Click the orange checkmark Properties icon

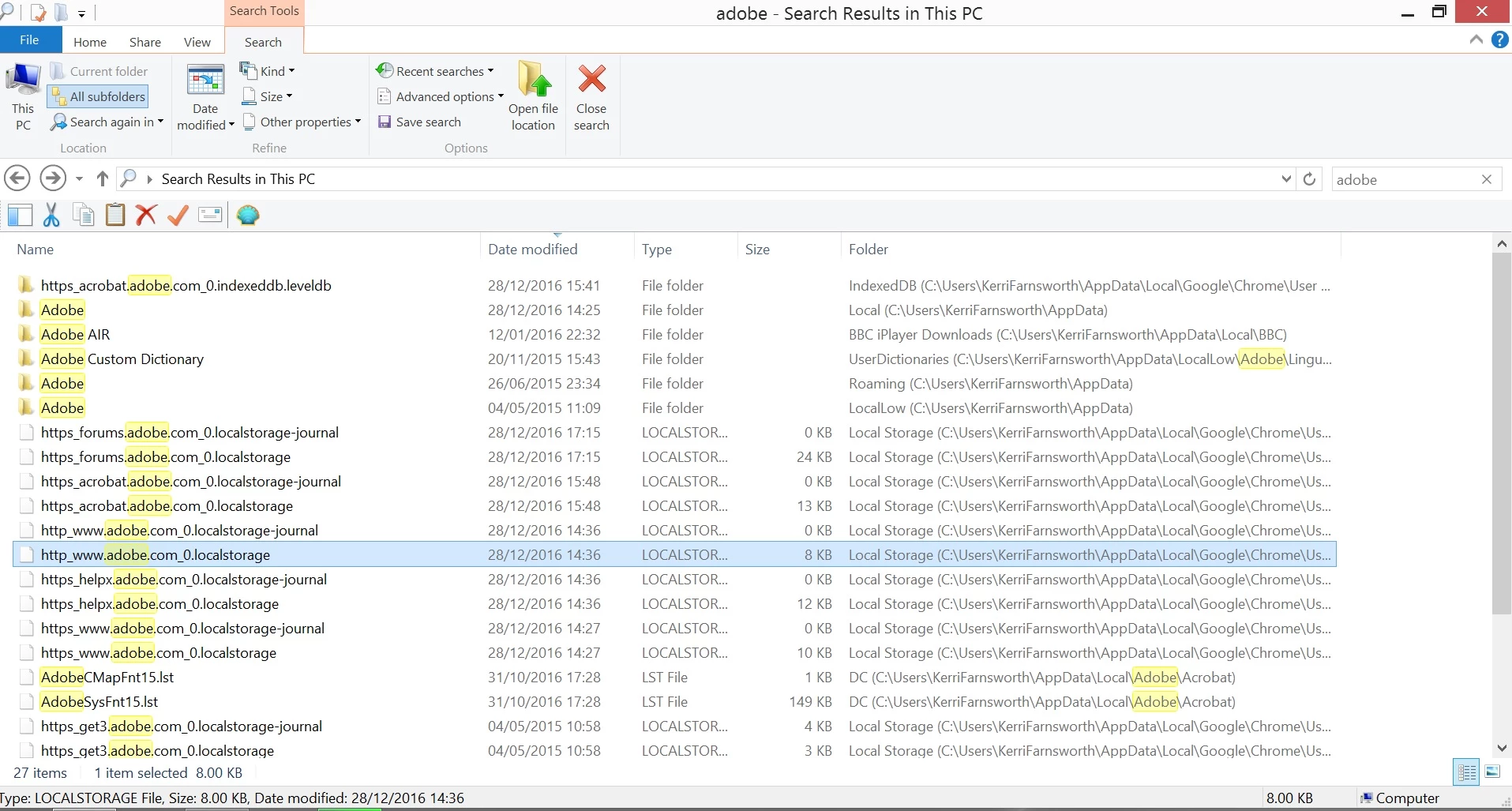[x=178, y=215]
